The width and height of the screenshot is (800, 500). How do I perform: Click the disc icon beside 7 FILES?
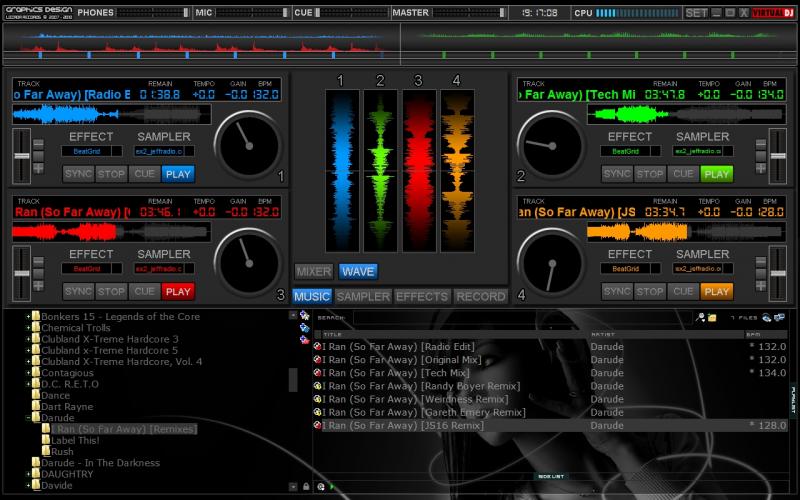[767, 317]
